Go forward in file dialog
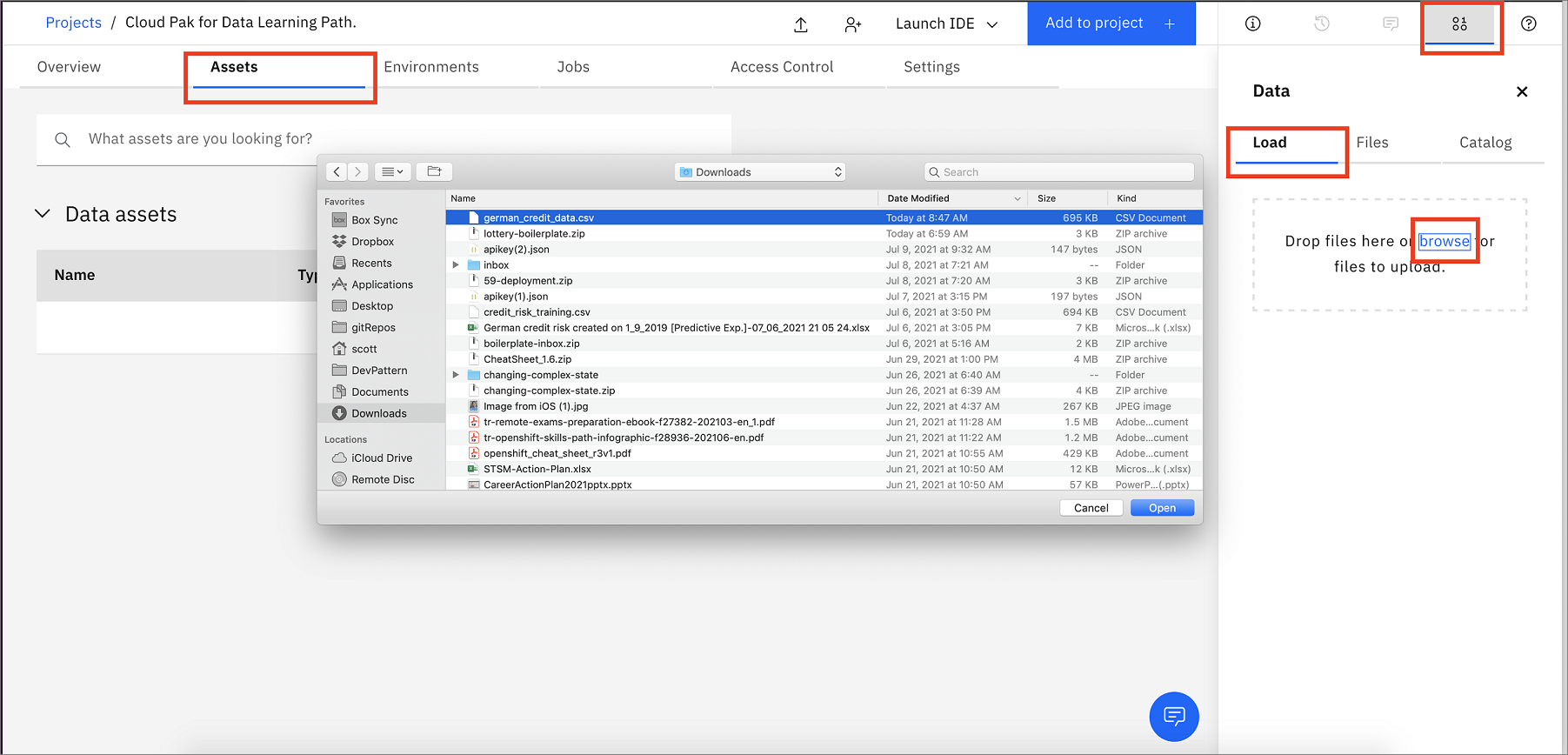This screenshot has width=1568, height=755. pos(357,171)
